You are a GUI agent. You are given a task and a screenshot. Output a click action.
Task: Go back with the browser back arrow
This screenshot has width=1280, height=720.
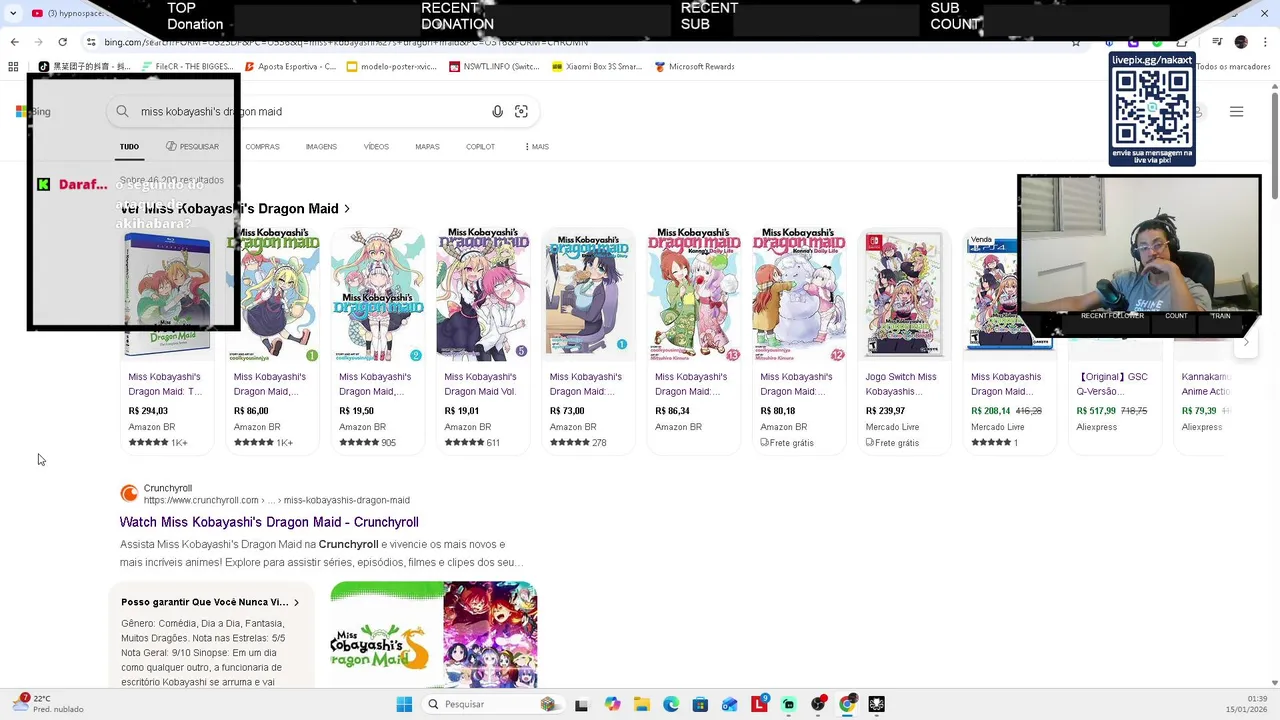pos(14,42)
